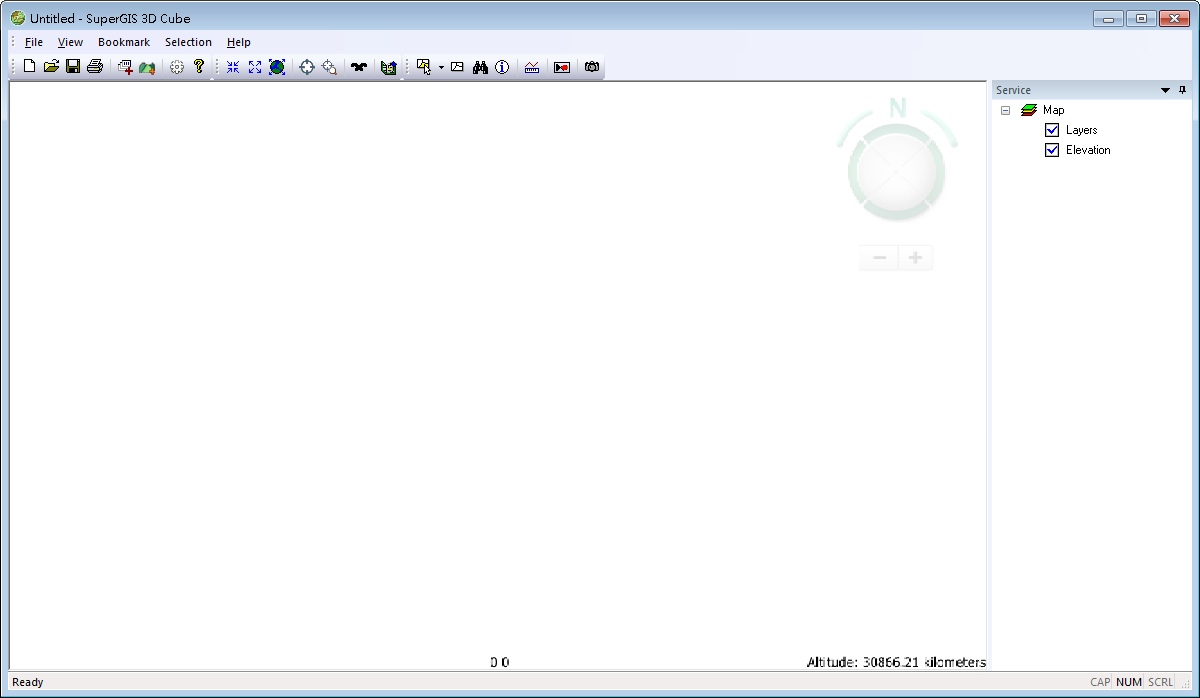The height and width of the screenshot is (698, 1200).
Task: Select the Elevation tree label
Action: click(1088, 150)
